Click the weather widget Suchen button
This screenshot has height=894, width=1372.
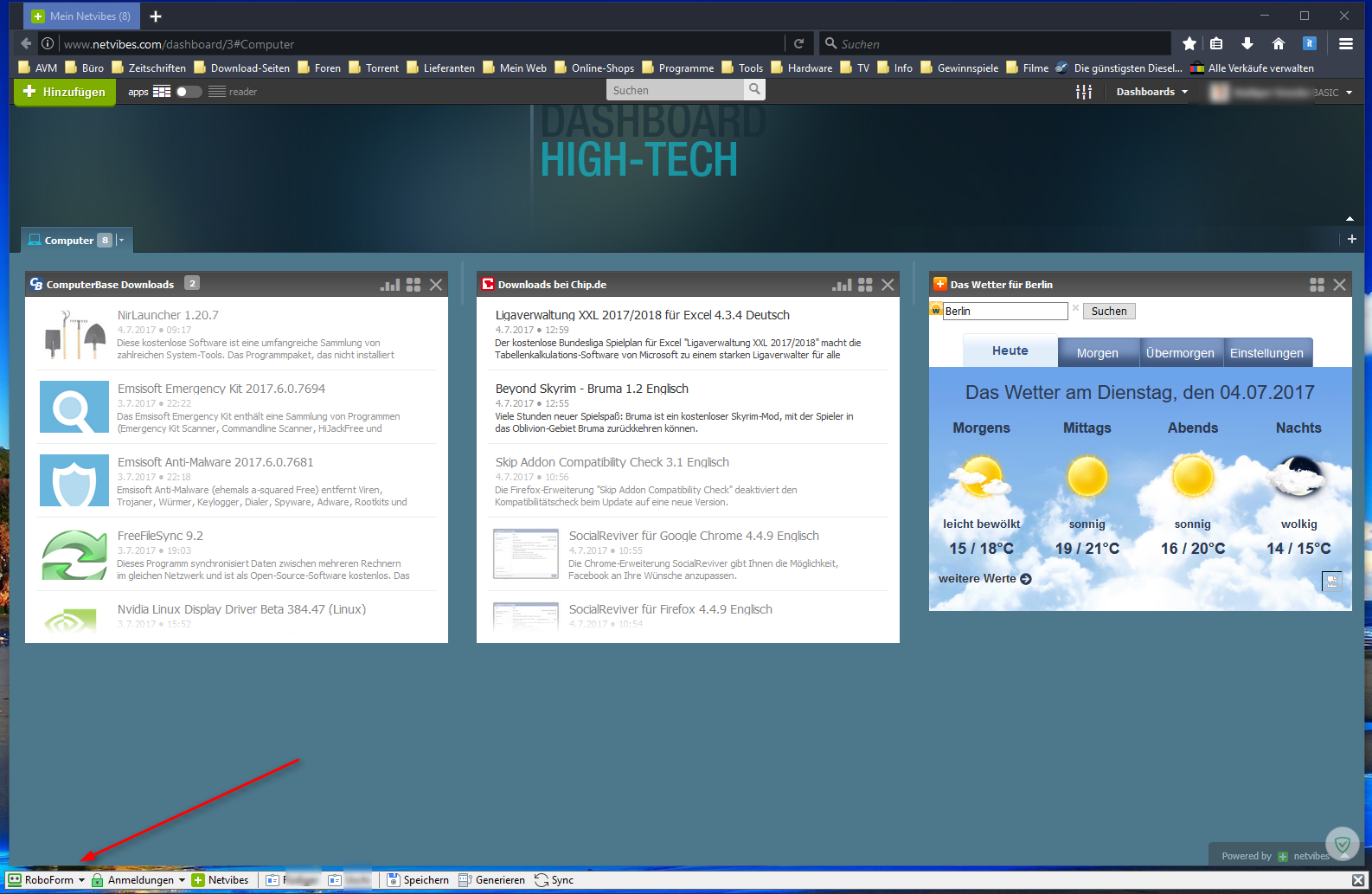(1109, 312)
